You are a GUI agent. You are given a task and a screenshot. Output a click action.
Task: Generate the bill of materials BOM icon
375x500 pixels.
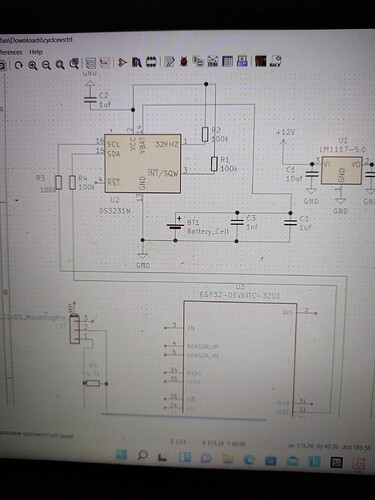(242, 61)
